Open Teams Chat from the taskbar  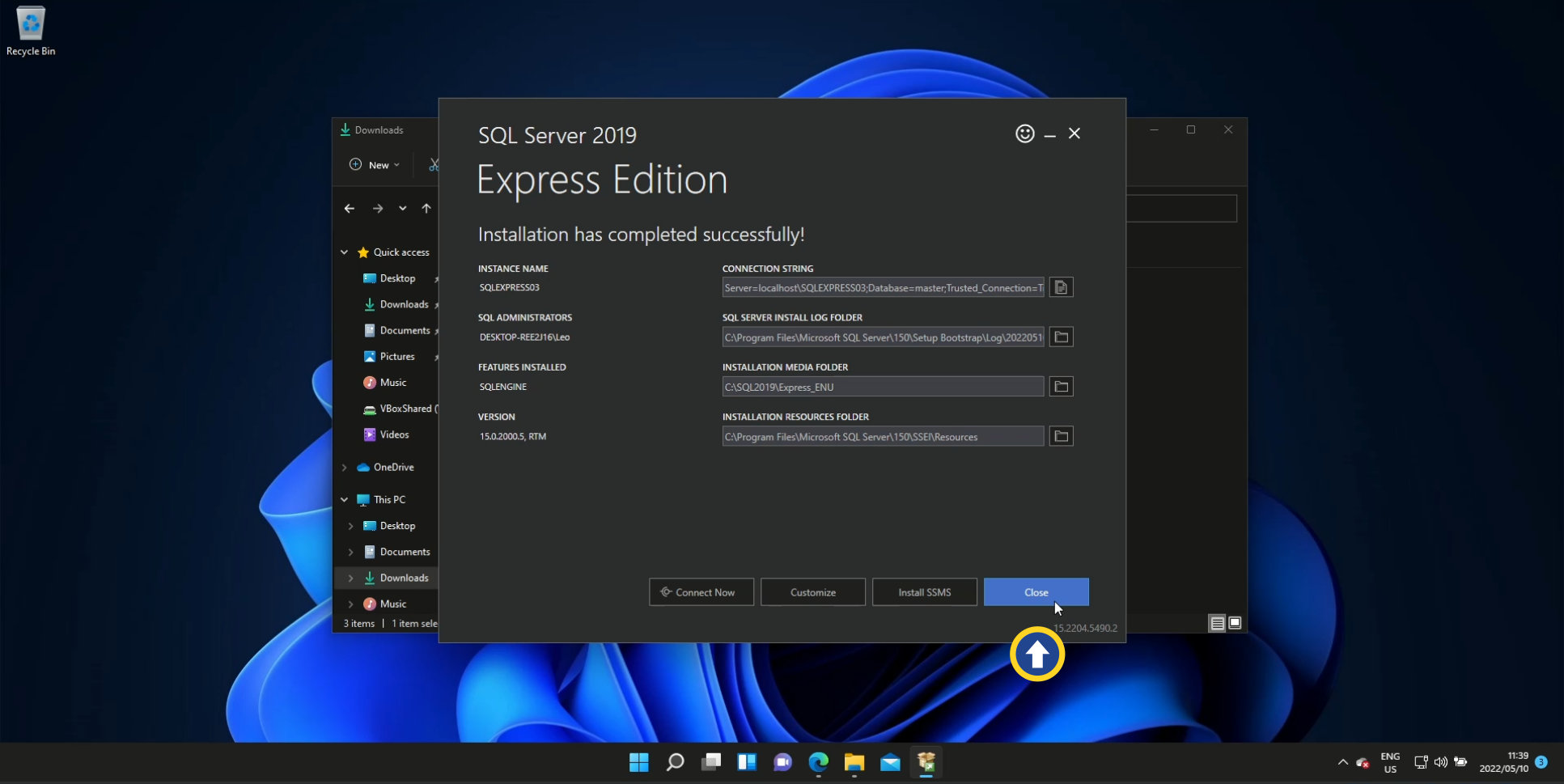pyautogui.click(x=782, y=762)
